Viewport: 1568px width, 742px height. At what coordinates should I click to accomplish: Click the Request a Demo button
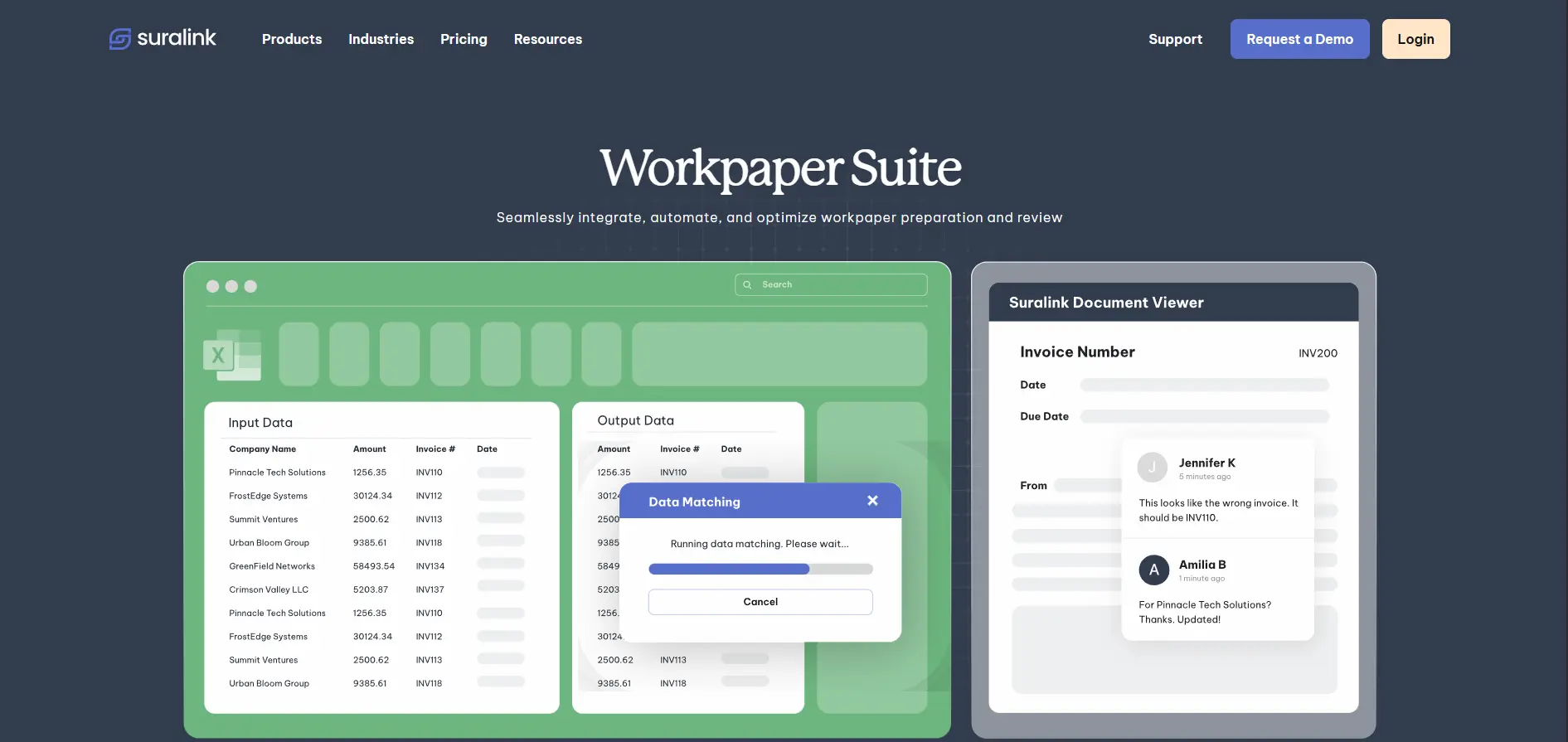1299,39
